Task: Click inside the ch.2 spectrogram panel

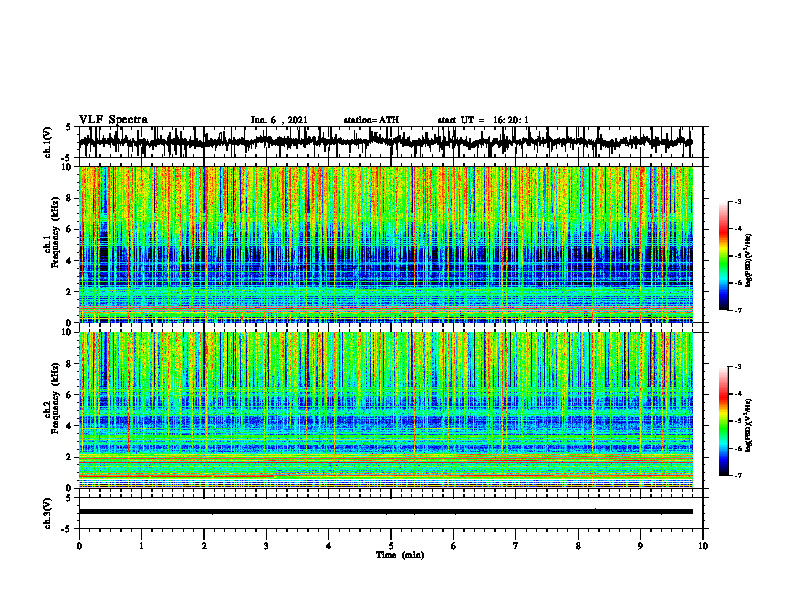Action: tap(385, 410)
